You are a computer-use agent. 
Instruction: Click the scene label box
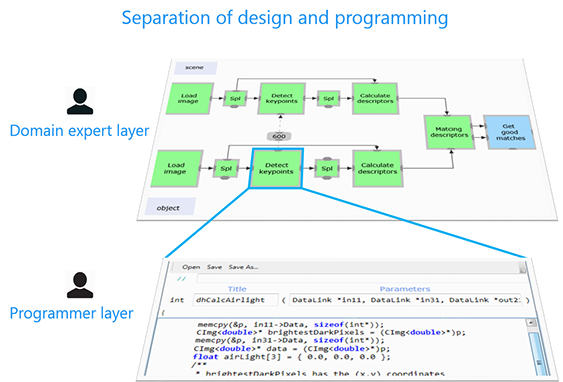195,68
